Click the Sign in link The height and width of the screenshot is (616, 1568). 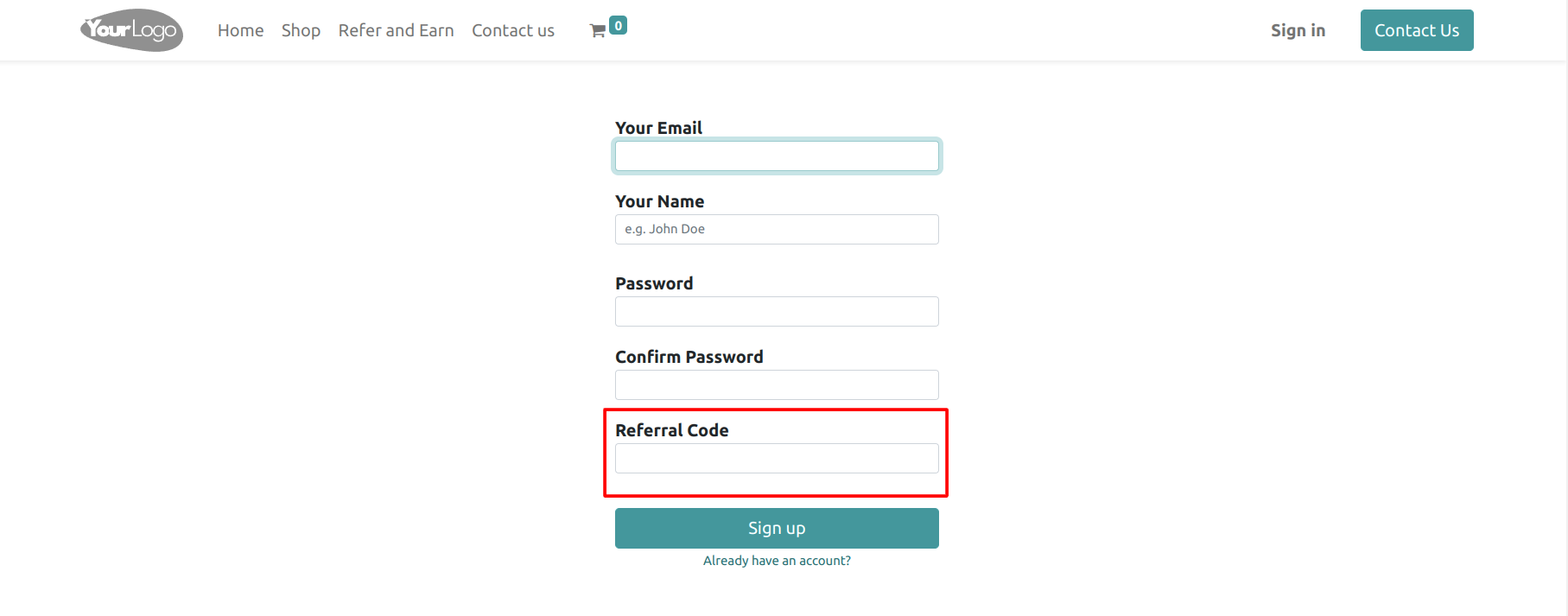tap(1298, 30)
